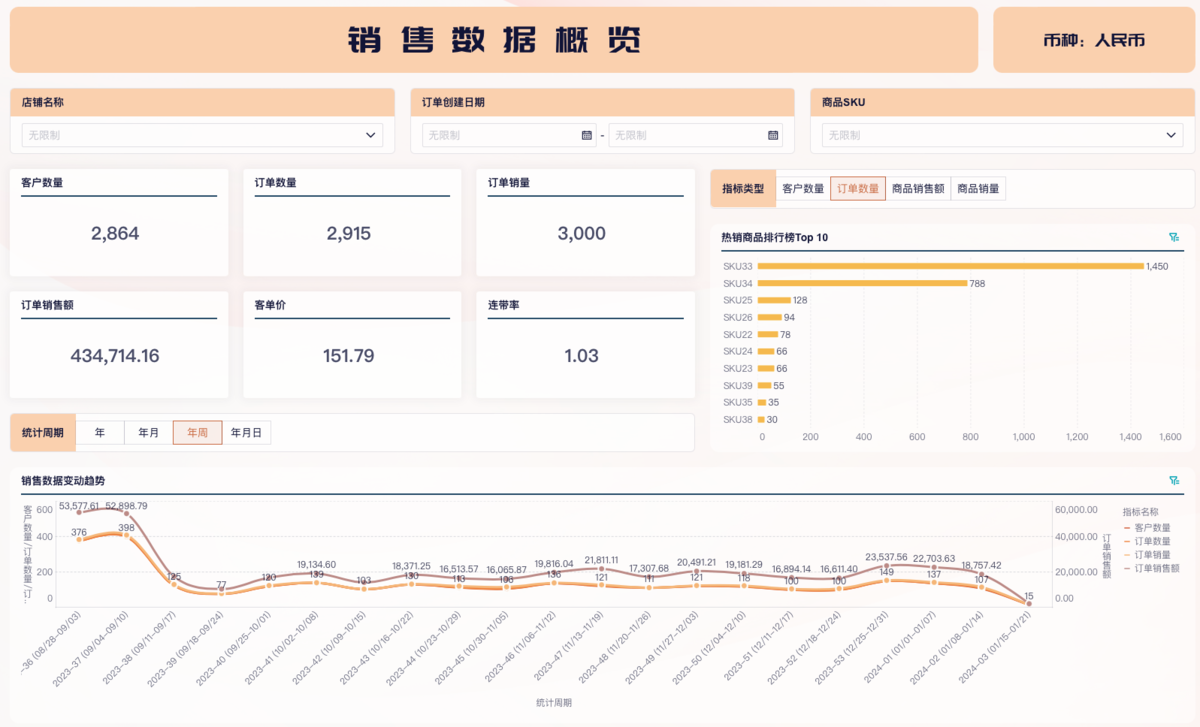The width and height of the screenshot is (1200, 727).
Task: Click filter icon on 销售数据变动趋势 chart
Action: (1173, 481)
